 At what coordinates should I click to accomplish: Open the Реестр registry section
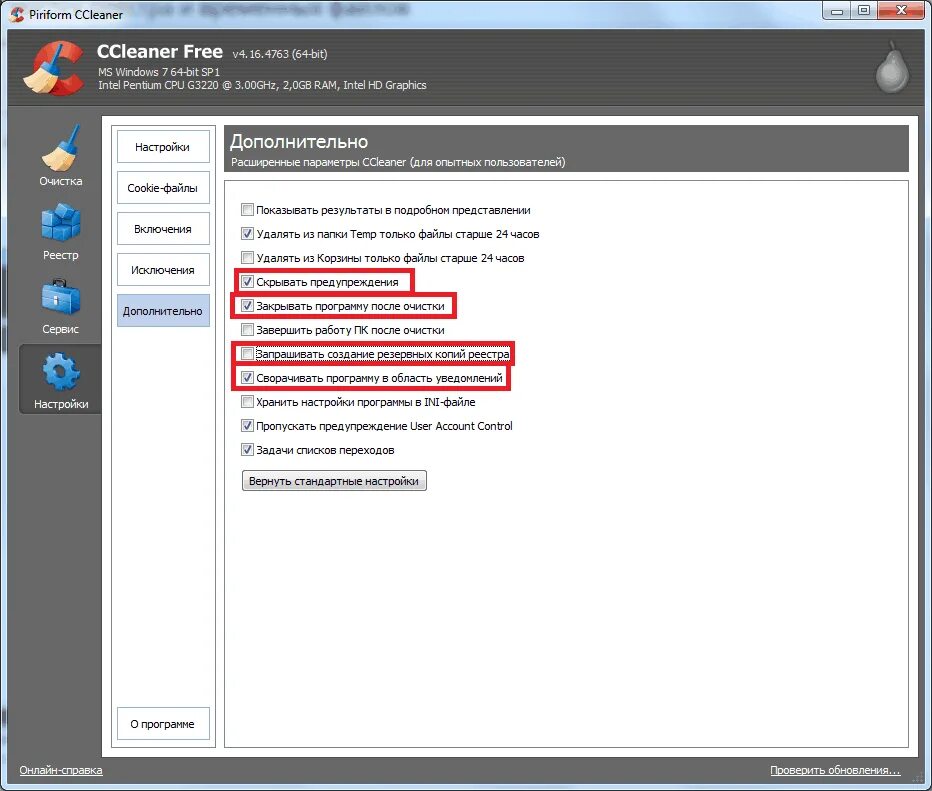click(61, 232)
